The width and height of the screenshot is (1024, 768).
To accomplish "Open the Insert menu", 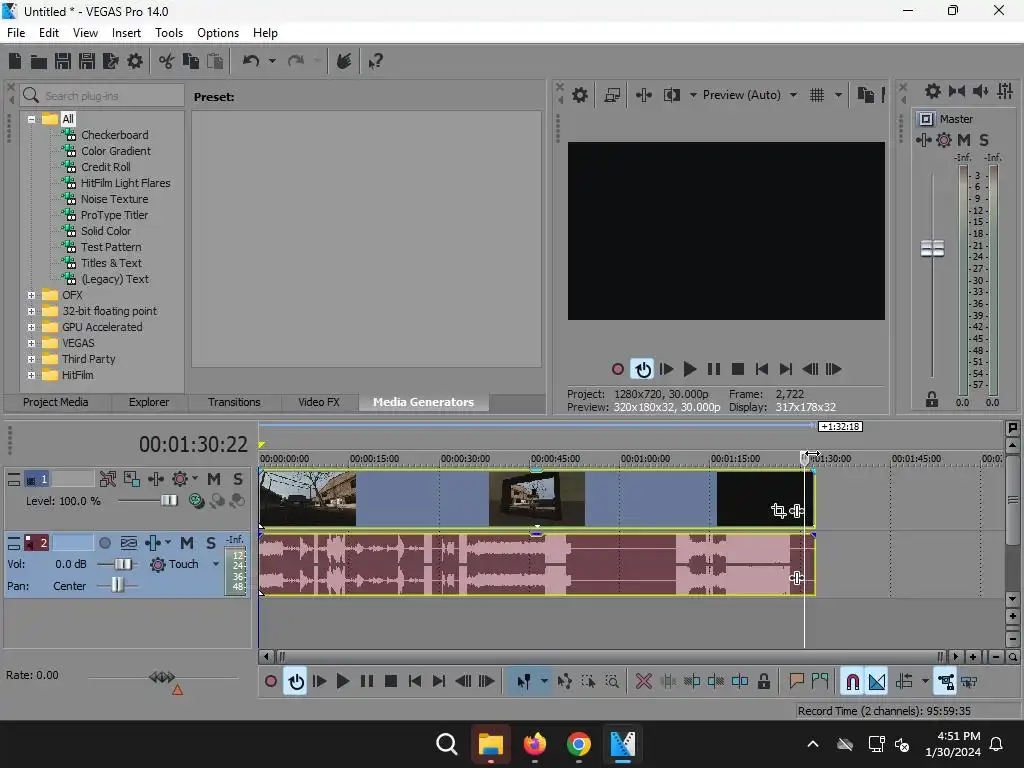I will tap(126, 33).
